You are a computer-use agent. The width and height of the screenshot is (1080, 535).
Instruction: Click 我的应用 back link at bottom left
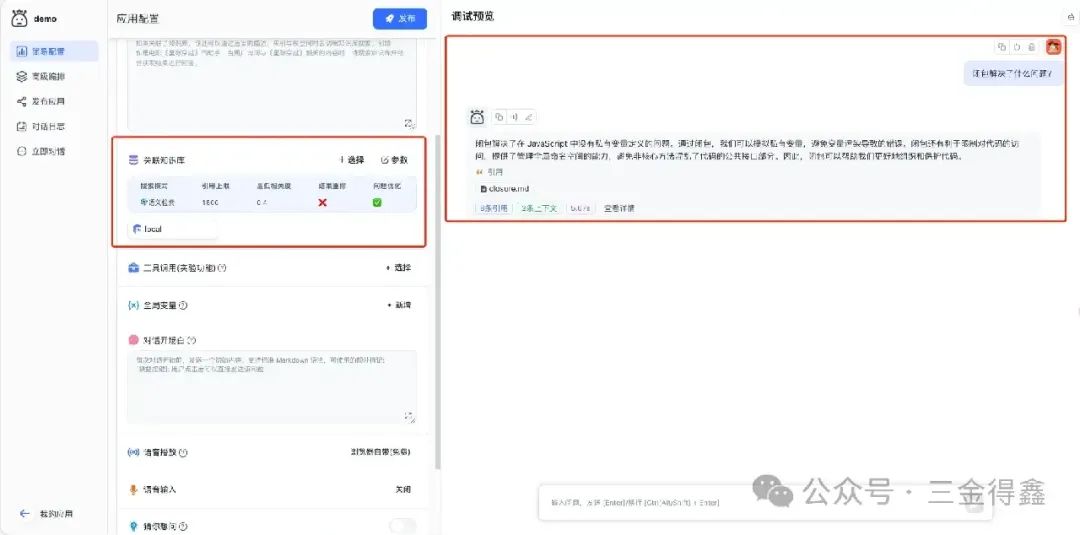46,514
